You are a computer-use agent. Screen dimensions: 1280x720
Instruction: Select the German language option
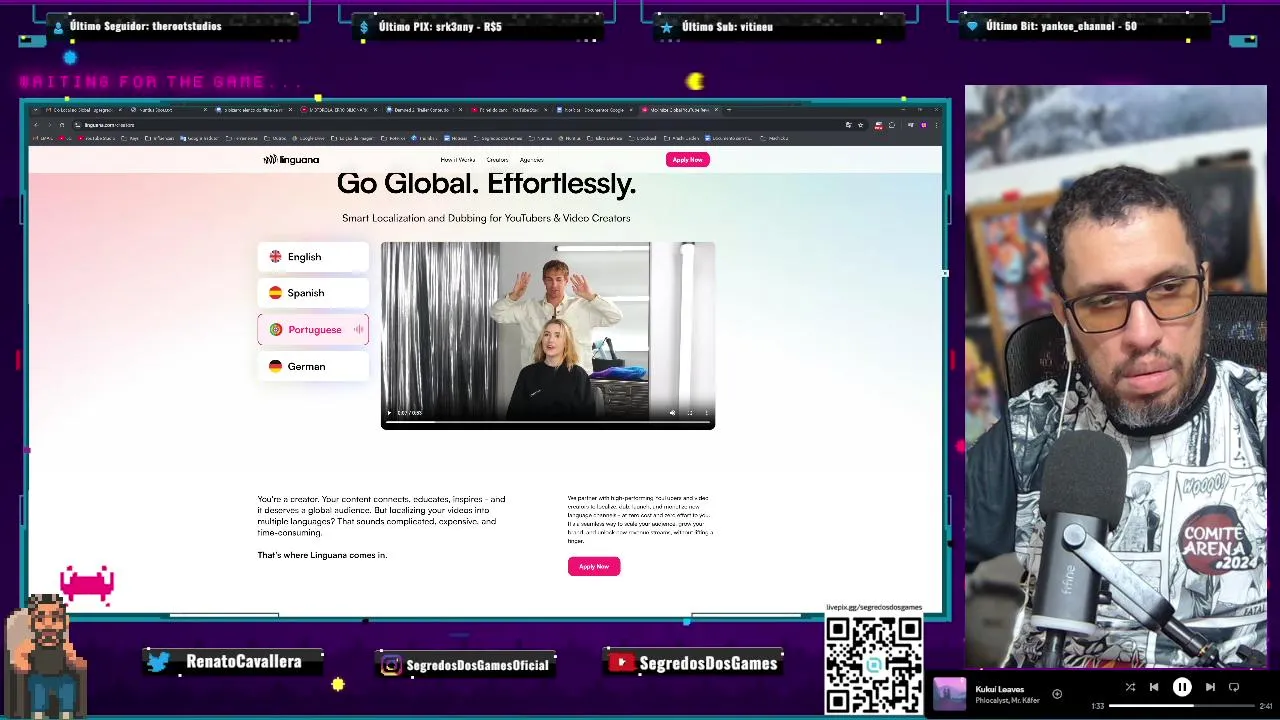point(313,367)
